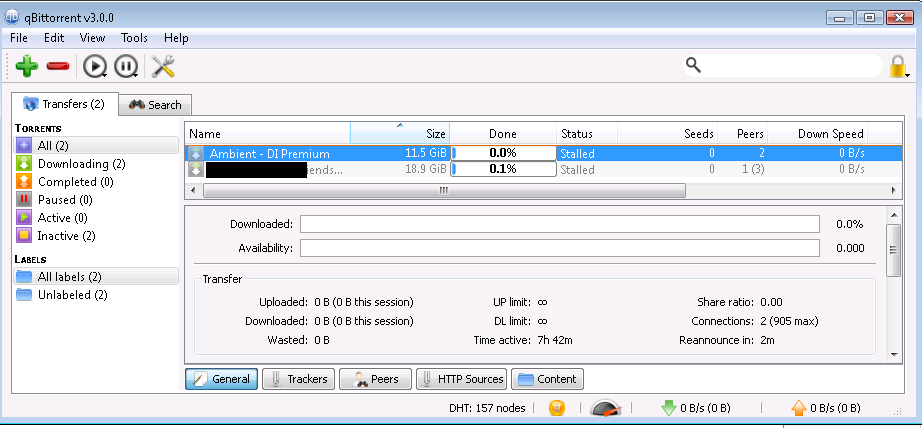The height and width of the screenshot is (428, 922).
Task: Switch to the Transfers (2) tab
Action: point(65,104)
